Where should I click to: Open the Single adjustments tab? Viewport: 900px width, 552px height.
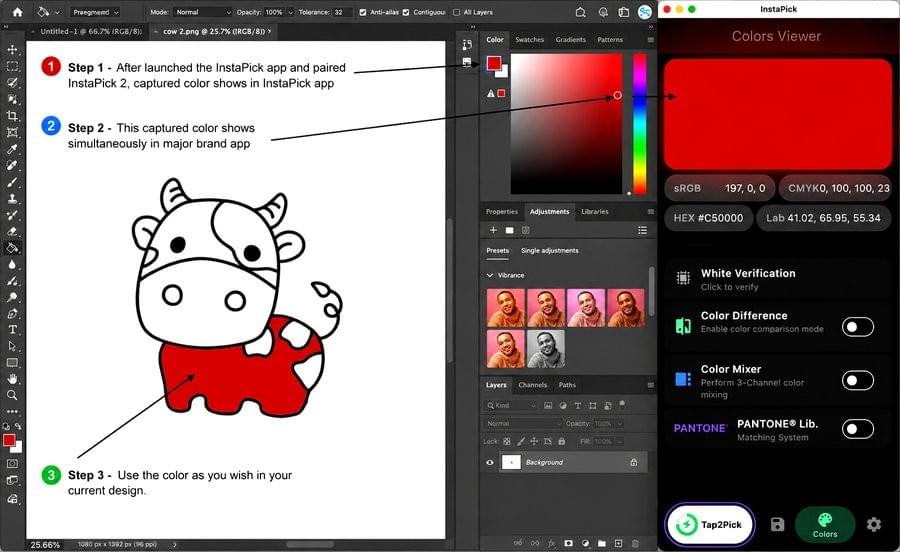550,251
